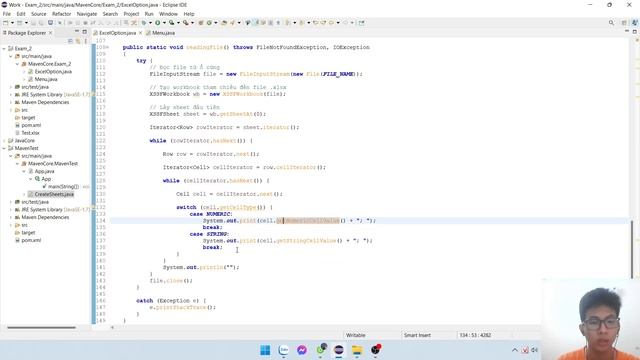This screenshot has width=640, height=360.
Task: Open File Explorer from the taskbar
Action: click(357, 350)
